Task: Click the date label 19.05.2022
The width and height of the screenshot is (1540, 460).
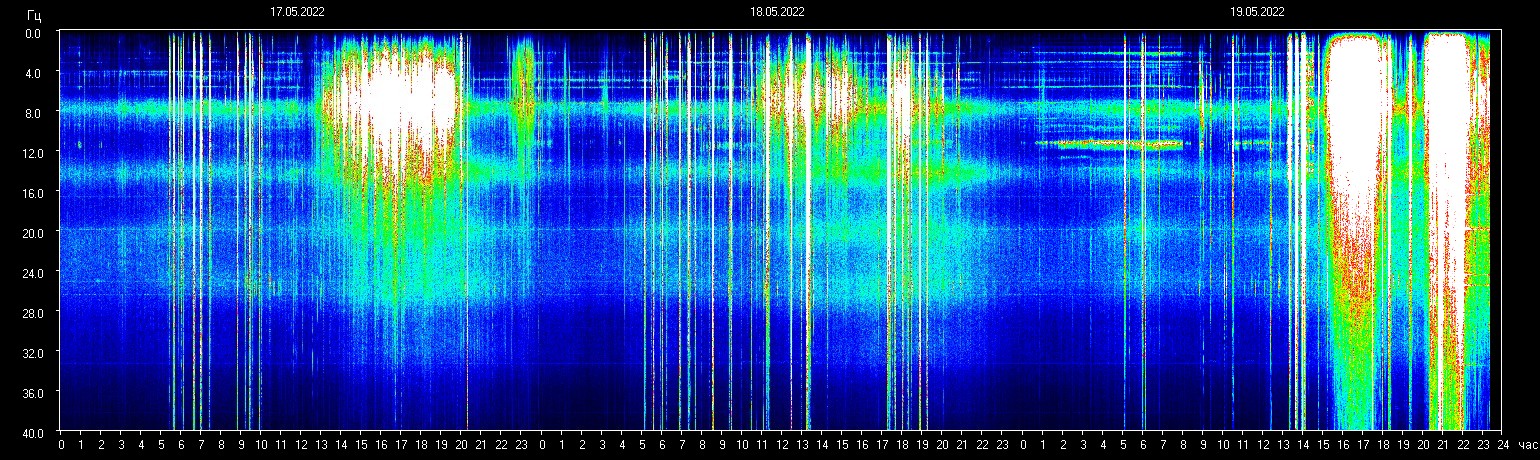Action: (x=1257, y=13)
